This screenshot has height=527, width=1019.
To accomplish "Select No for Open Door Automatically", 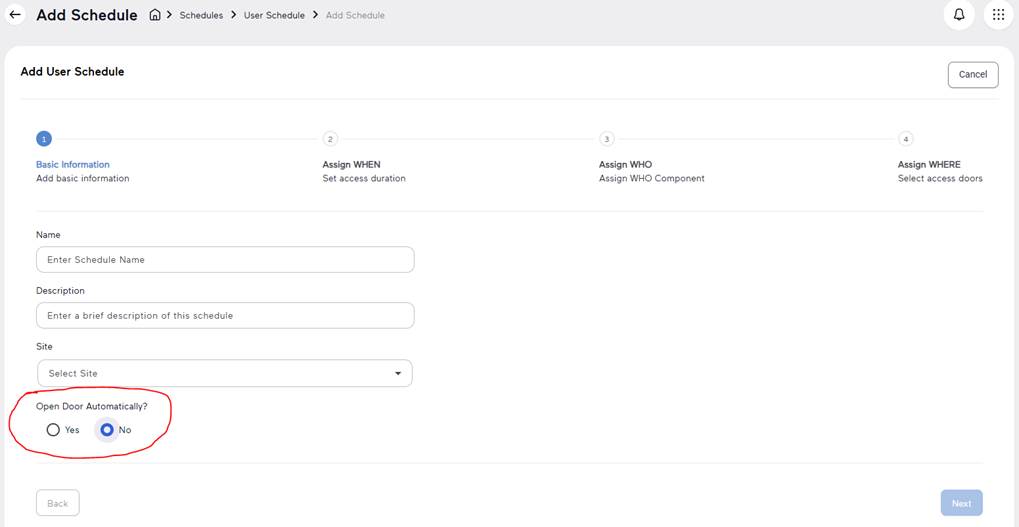I will (107, 430).
